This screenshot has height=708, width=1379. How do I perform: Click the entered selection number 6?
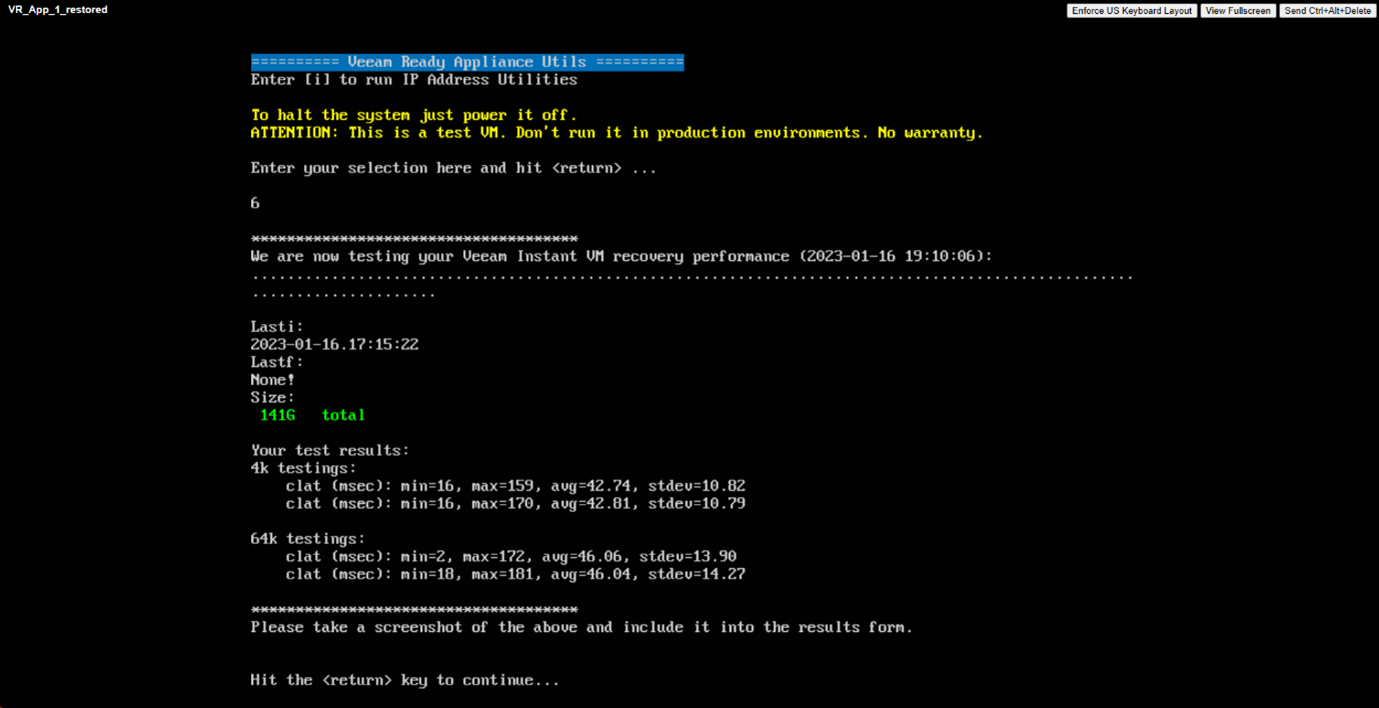pyautogui.click(x=255, y=203)
